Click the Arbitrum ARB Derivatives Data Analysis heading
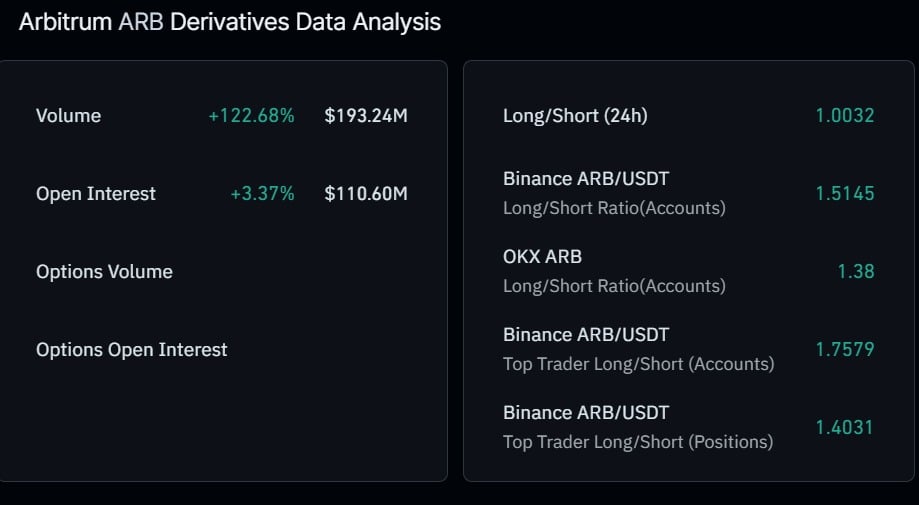The width and height of the screenshot is (919, 505). pos(230,22)
